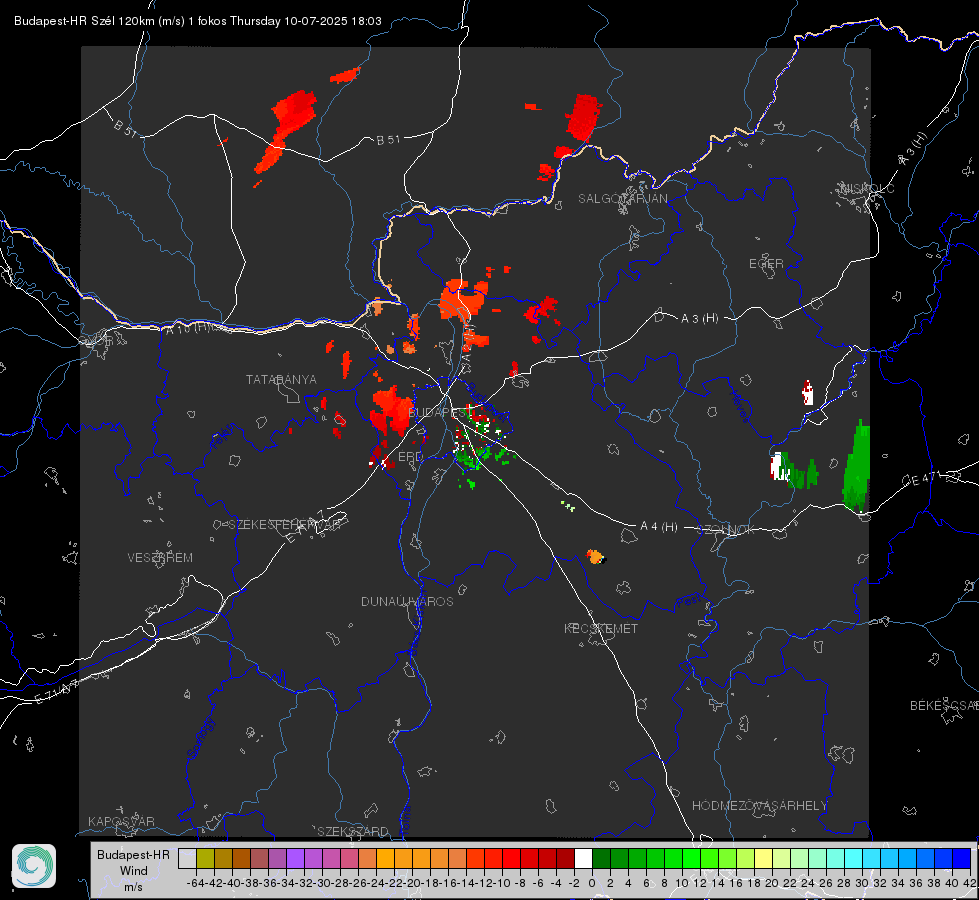Select the SALGÓTARJÁN city label
Screen dimensions: 979x900
[x=622, y=199]
